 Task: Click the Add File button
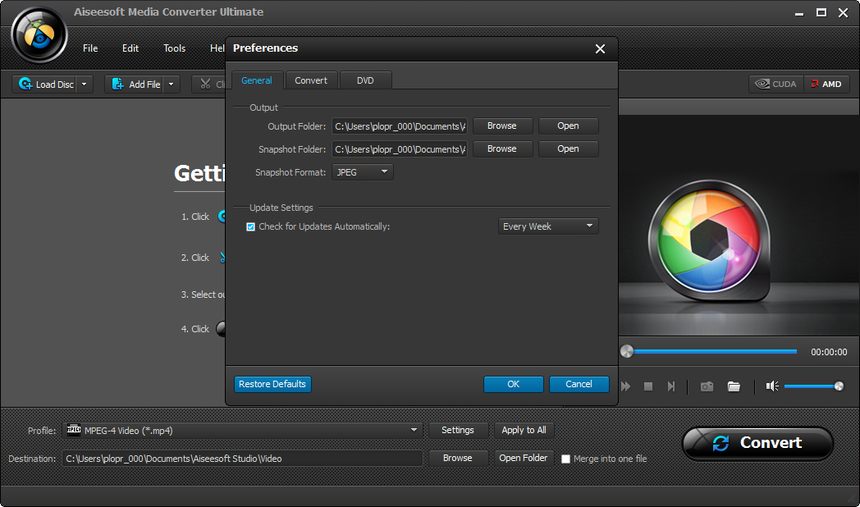click(x=135, y=84)
